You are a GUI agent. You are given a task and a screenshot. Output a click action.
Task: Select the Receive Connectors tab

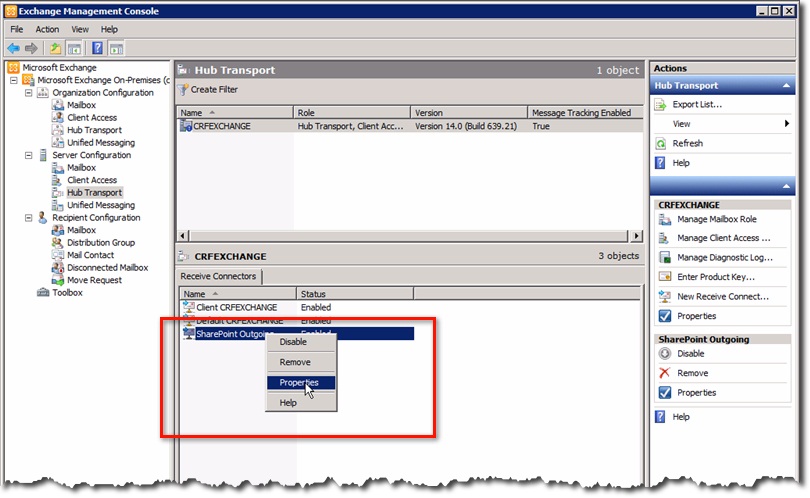coord(219,276)
